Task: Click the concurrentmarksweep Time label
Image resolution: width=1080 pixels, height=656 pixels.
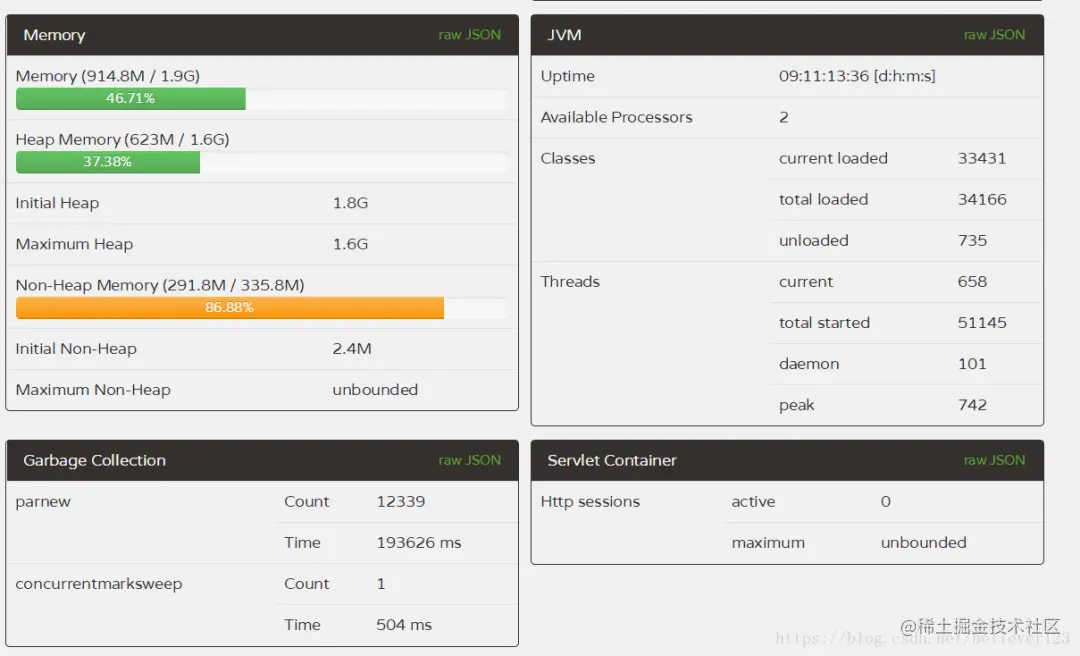Action: (x=302, y=625)
